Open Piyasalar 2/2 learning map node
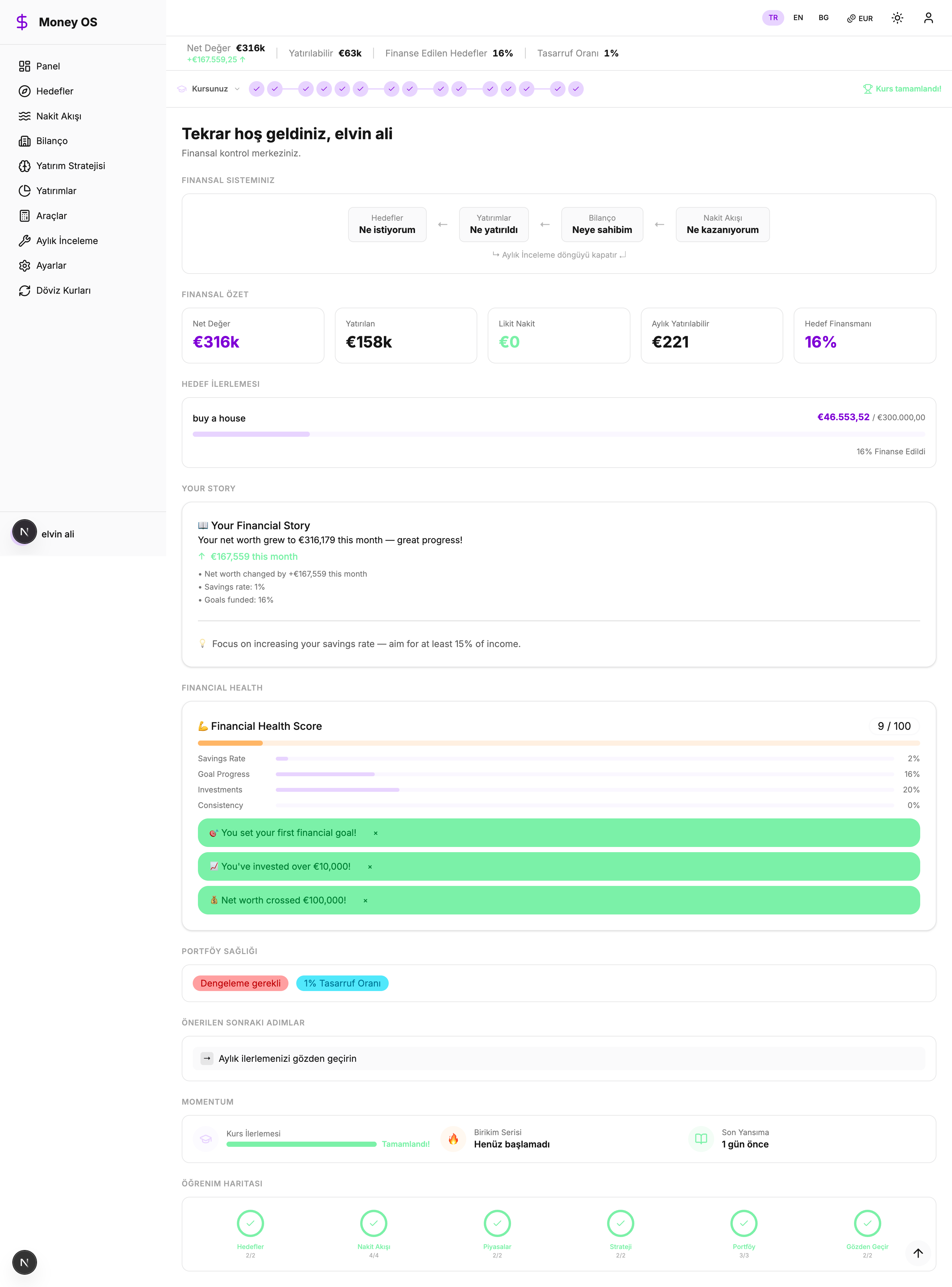Viewport: 952px width, 1287px height. pyautogui.click(x=497, y=1234)
